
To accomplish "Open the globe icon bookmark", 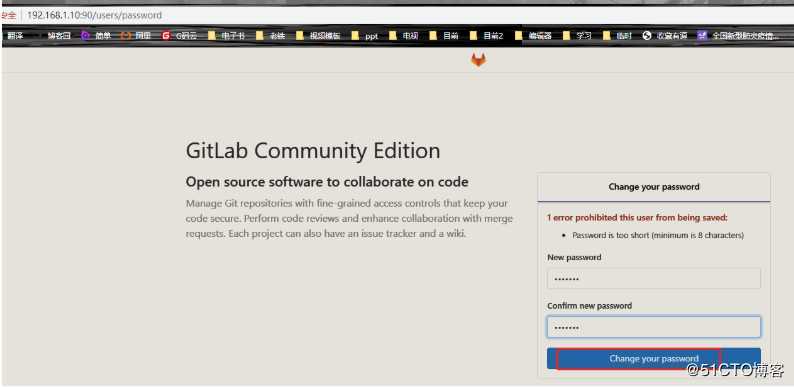I will tap(665, 36).
